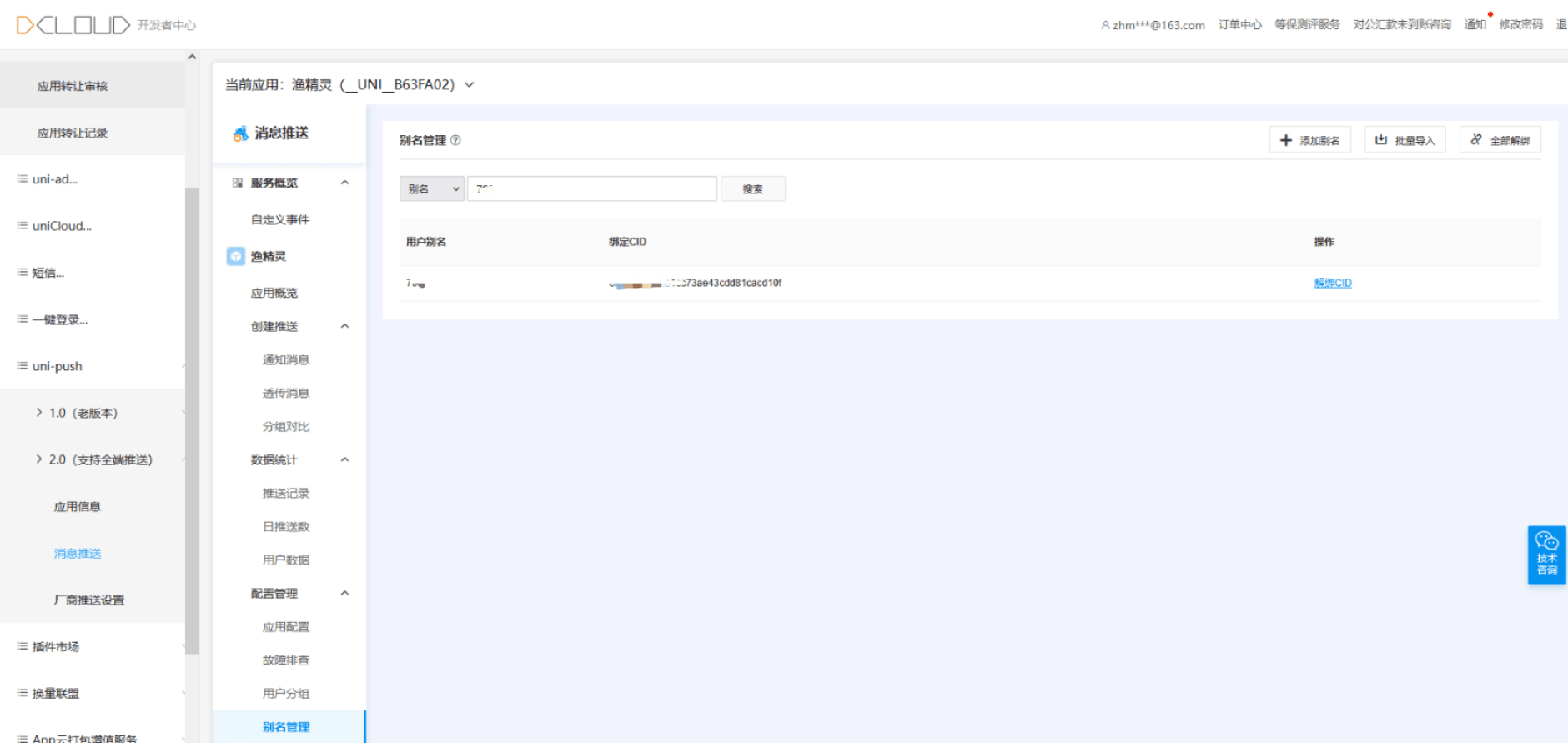Open 应用配置 menu item
The width and height of the screenshot is (1568, 743).
point(286,626)
